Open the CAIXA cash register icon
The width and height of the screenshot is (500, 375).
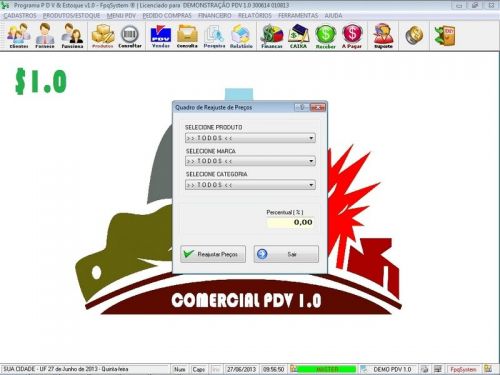click(x=298, y=36)
